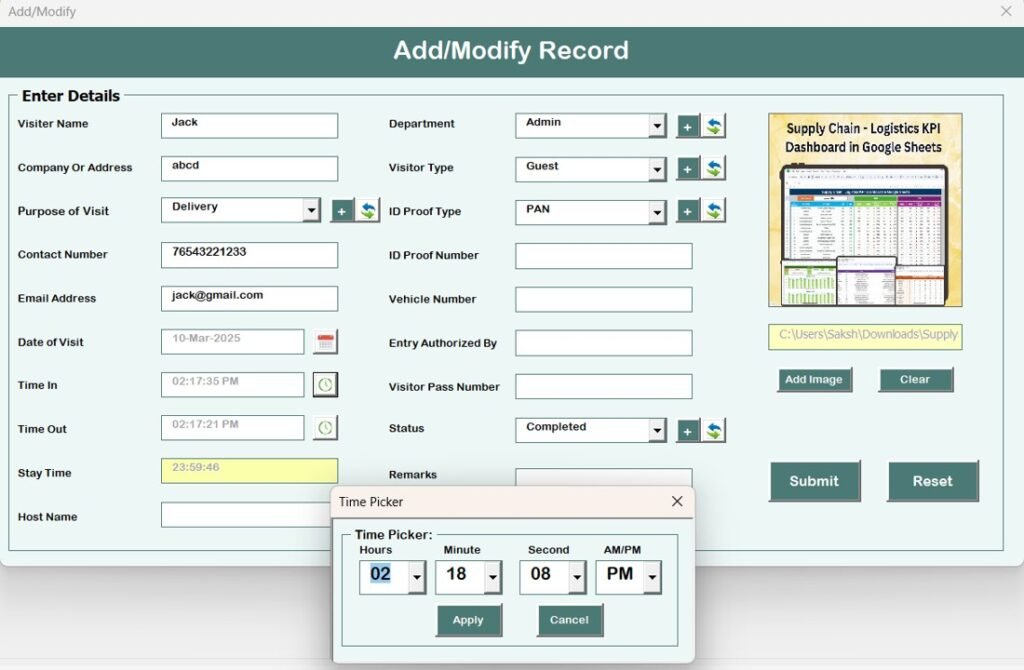Image resolution: width=1024 pixels, height=670 pixels.
Task: Refresh Visitor Type options with sync icon
Action: [x=712, y=169]
